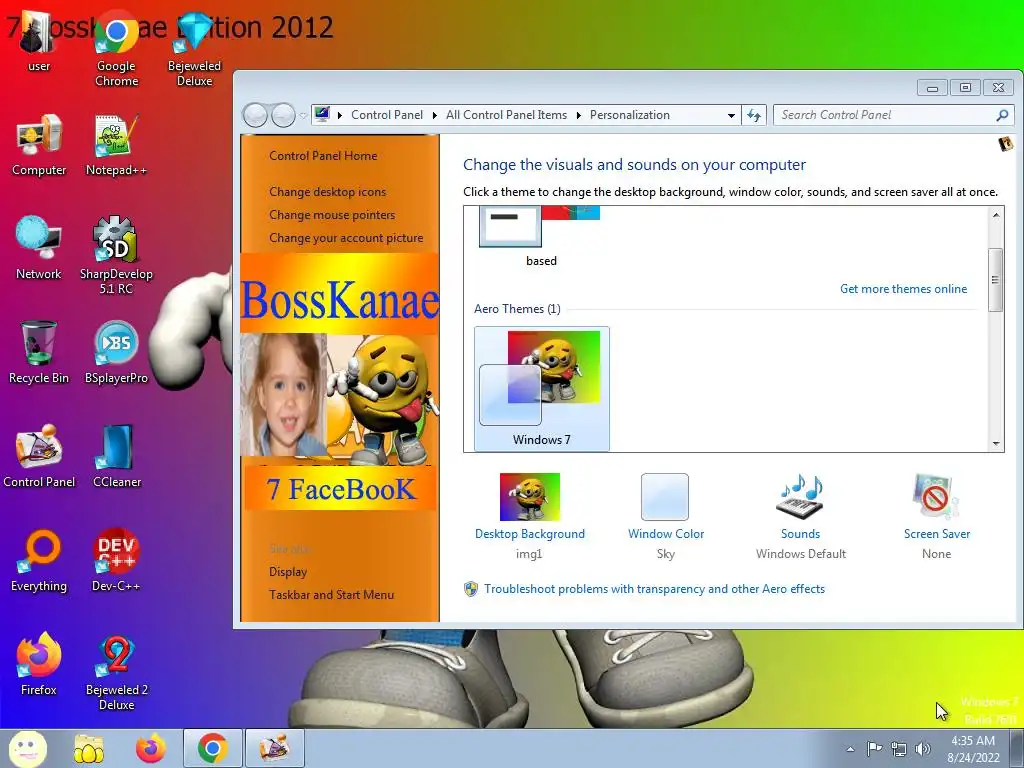Show hidden tray icons arrow

coord(850,749)
